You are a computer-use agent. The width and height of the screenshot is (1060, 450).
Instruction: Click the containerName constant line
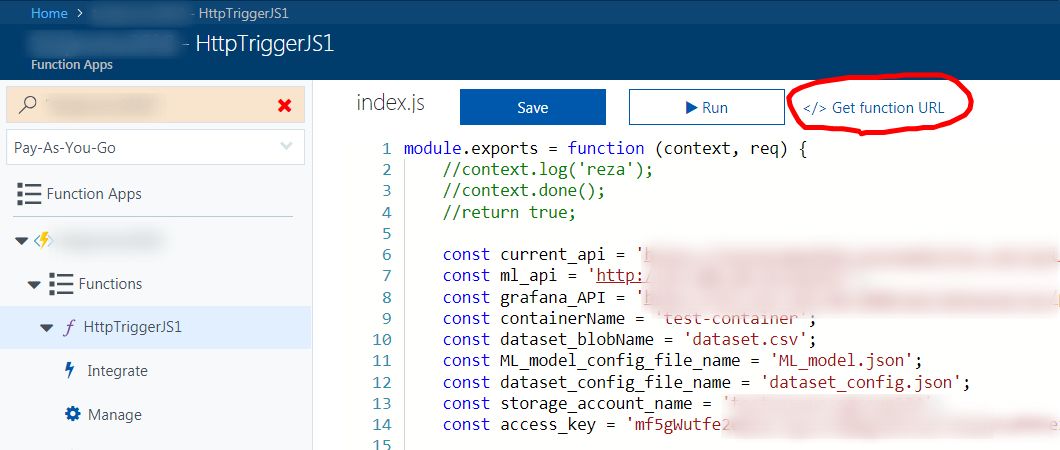(x=630, y=318)
